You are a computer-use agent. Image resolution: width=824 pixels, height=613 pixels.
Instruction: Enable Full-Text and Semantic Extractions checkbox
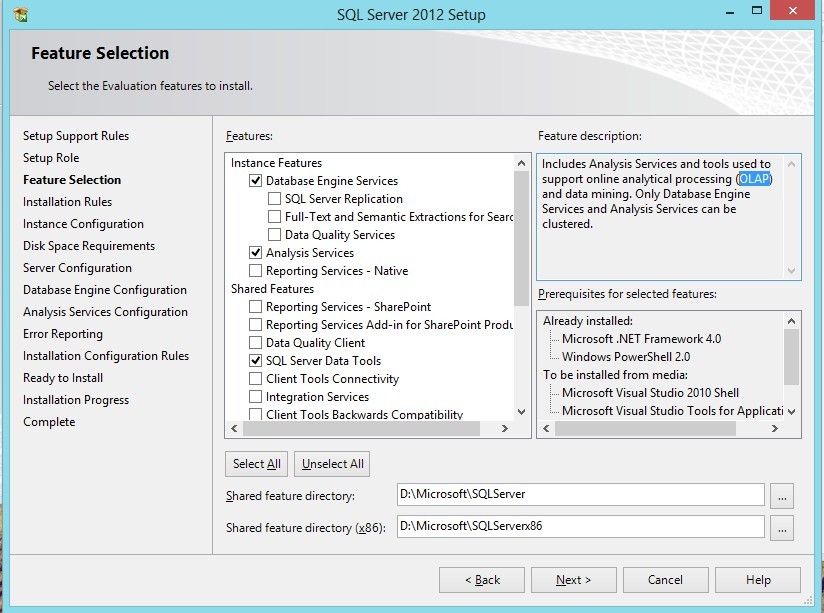point(274,217)
